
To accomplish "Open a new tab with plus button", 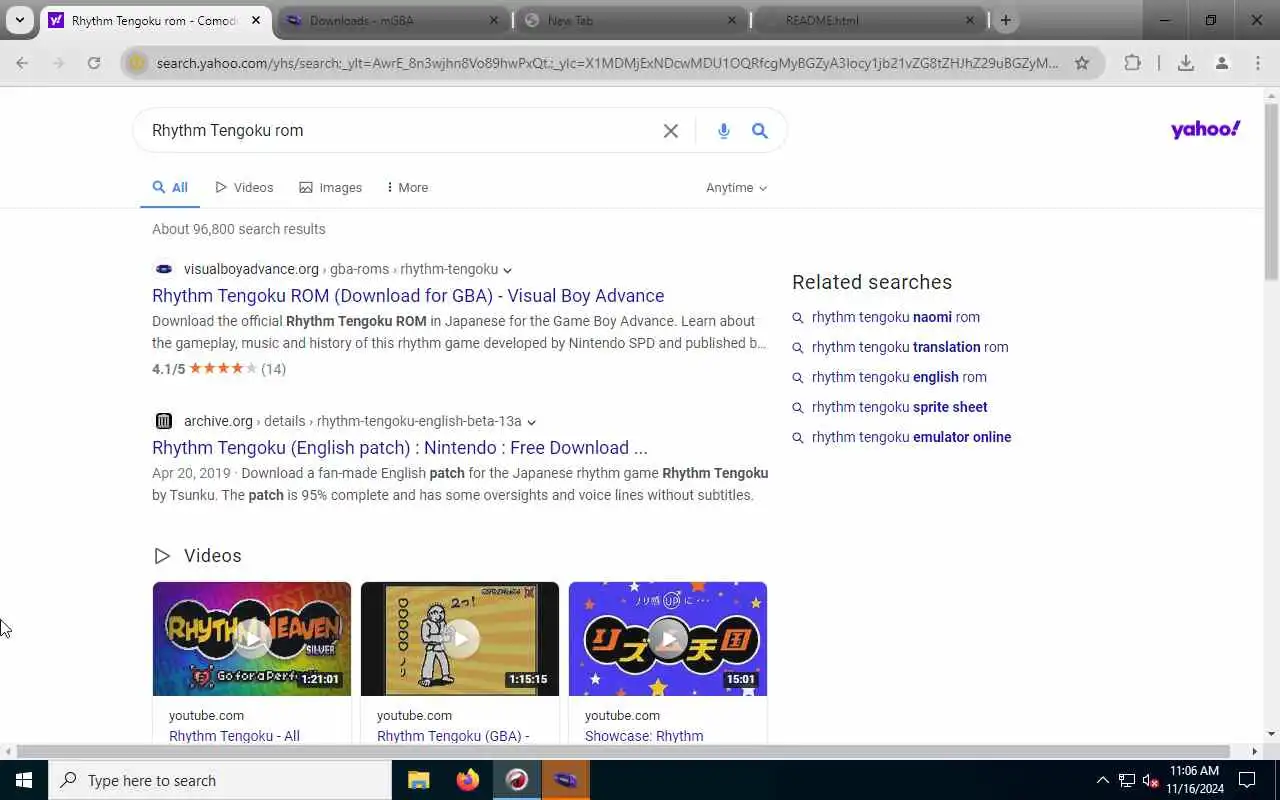I will pos(1006,20).
